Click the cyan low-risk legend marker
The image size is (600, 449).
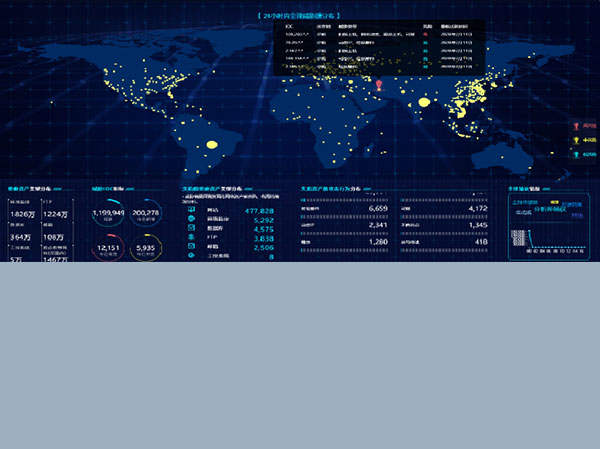coord(576,154)
